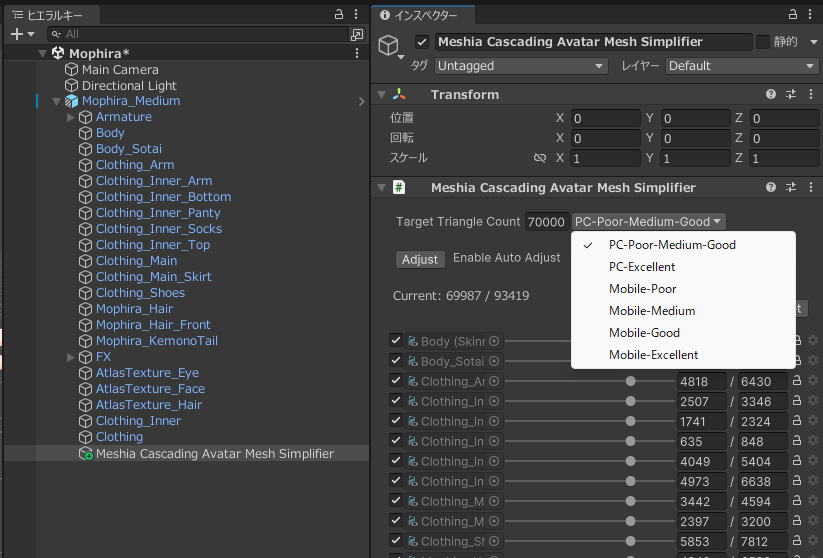The image size is (823, 558).
Task: Expand the FX object foldout
Action: click(71, 357)
